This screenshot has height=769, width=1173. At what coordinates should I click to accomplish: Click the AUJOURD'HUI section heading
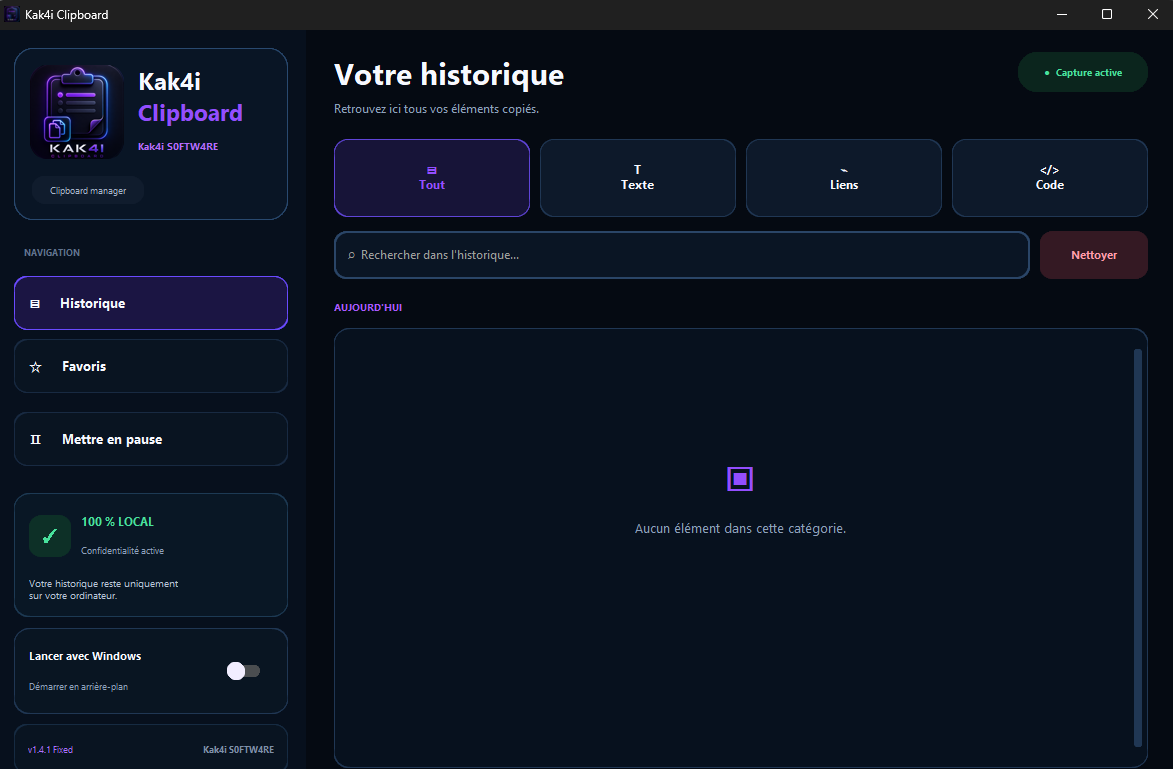point(368,307)
